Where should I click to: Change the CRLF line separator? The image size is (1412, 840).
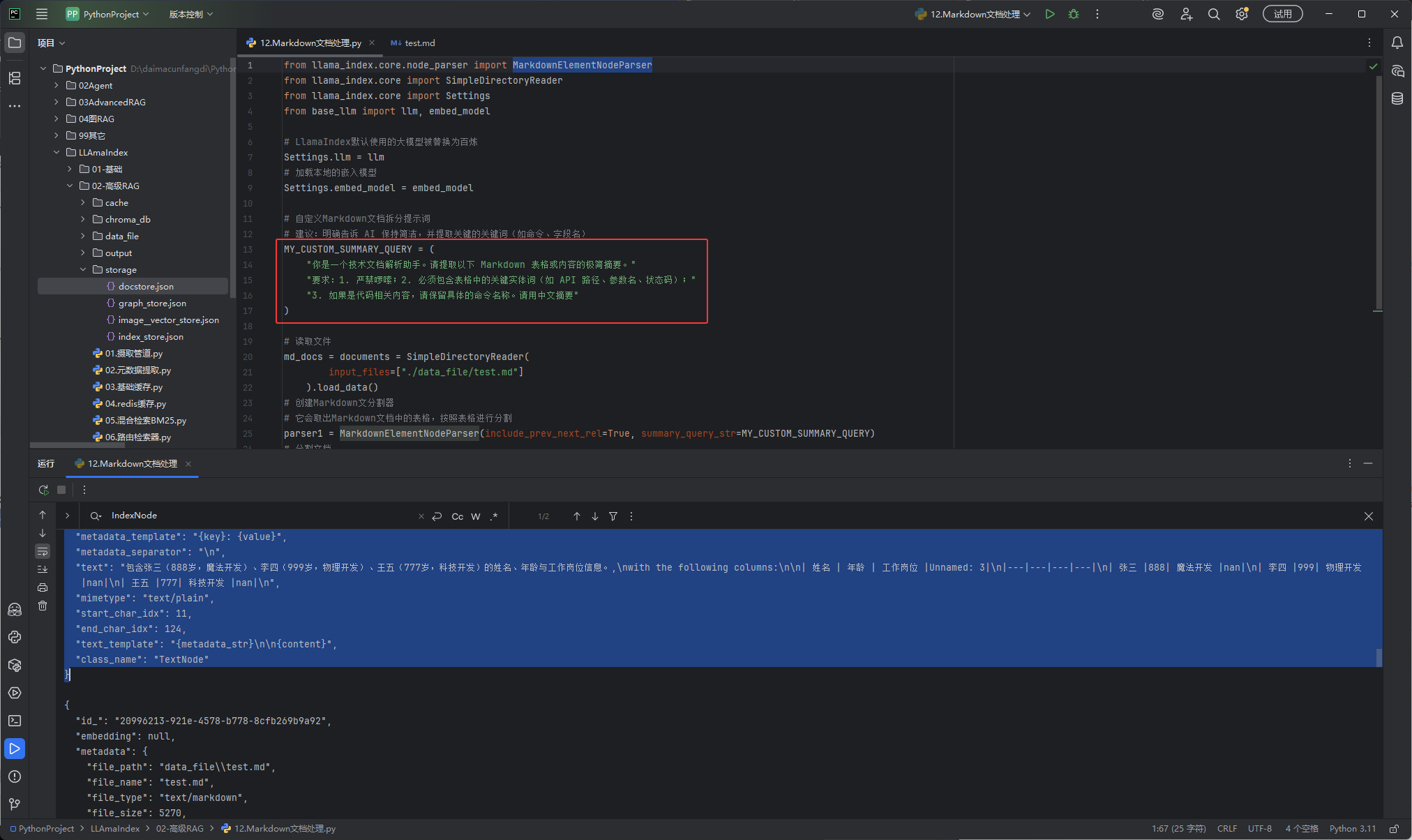click(1226, 829)
